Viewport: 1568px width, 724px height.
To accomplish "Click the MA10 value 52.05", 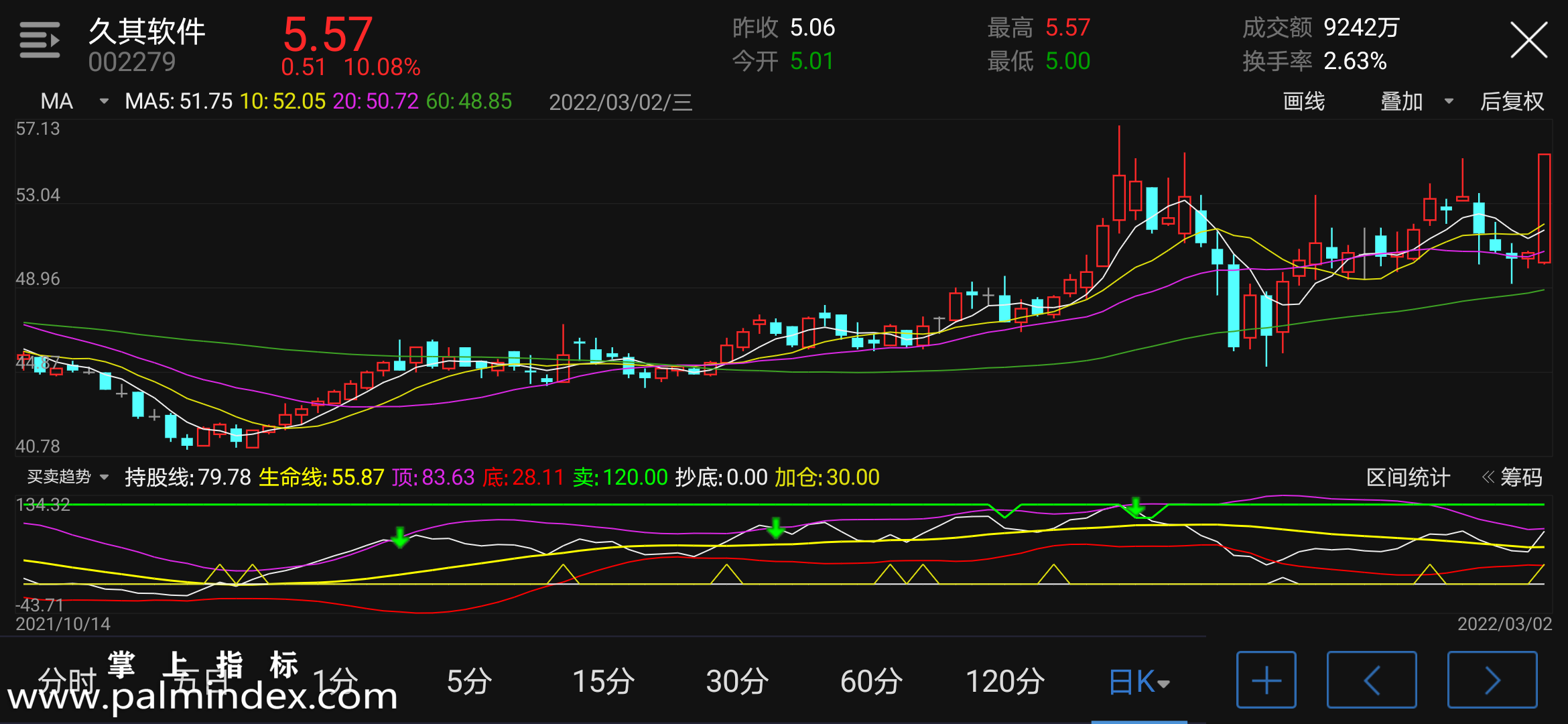I will point(299,101).
